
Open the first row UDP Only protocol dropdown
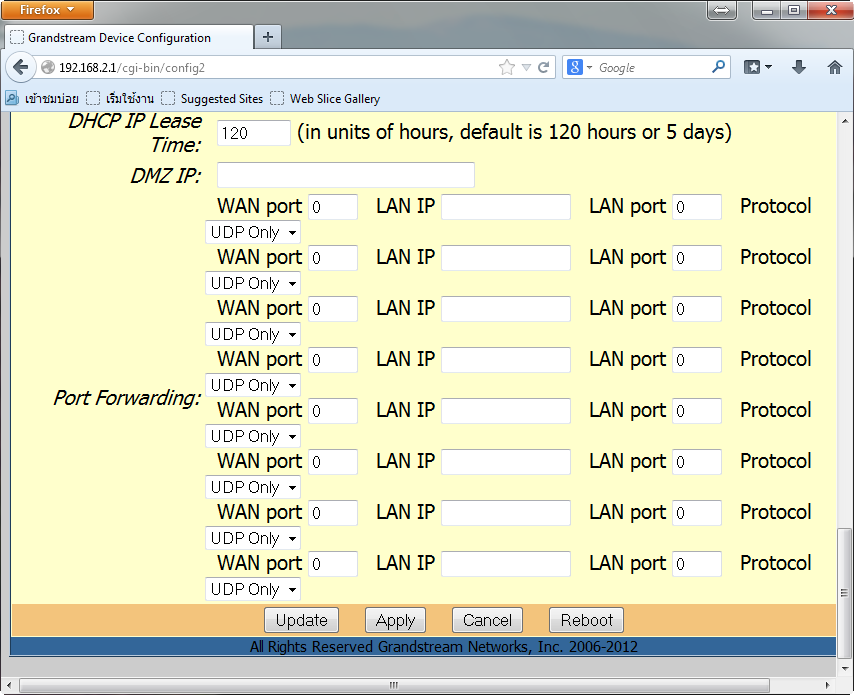pyautogui.click(x=253, y=233)
